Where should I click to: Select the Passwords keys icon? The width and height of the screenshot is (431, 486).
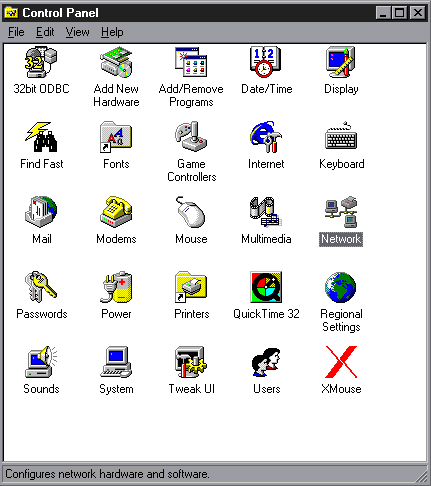[x=41, y=287]
